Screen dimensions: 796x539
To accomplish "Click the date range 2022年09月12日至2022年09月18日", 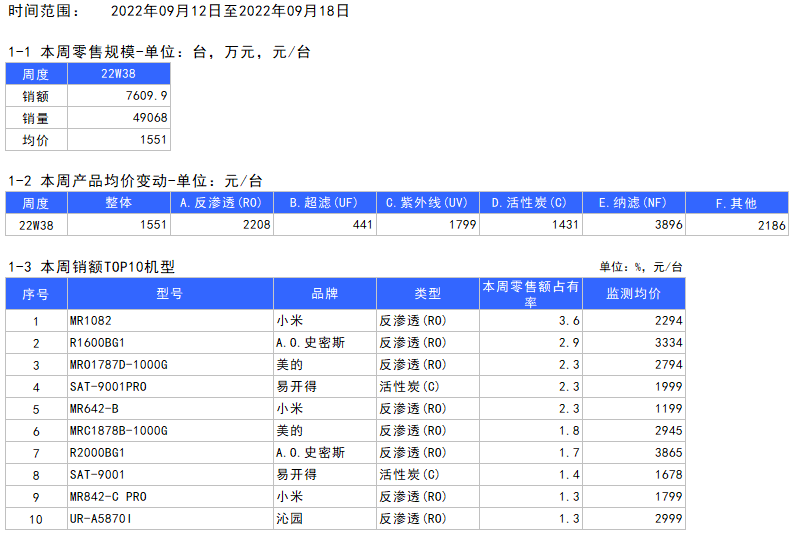I will click(x=230, y=11).
